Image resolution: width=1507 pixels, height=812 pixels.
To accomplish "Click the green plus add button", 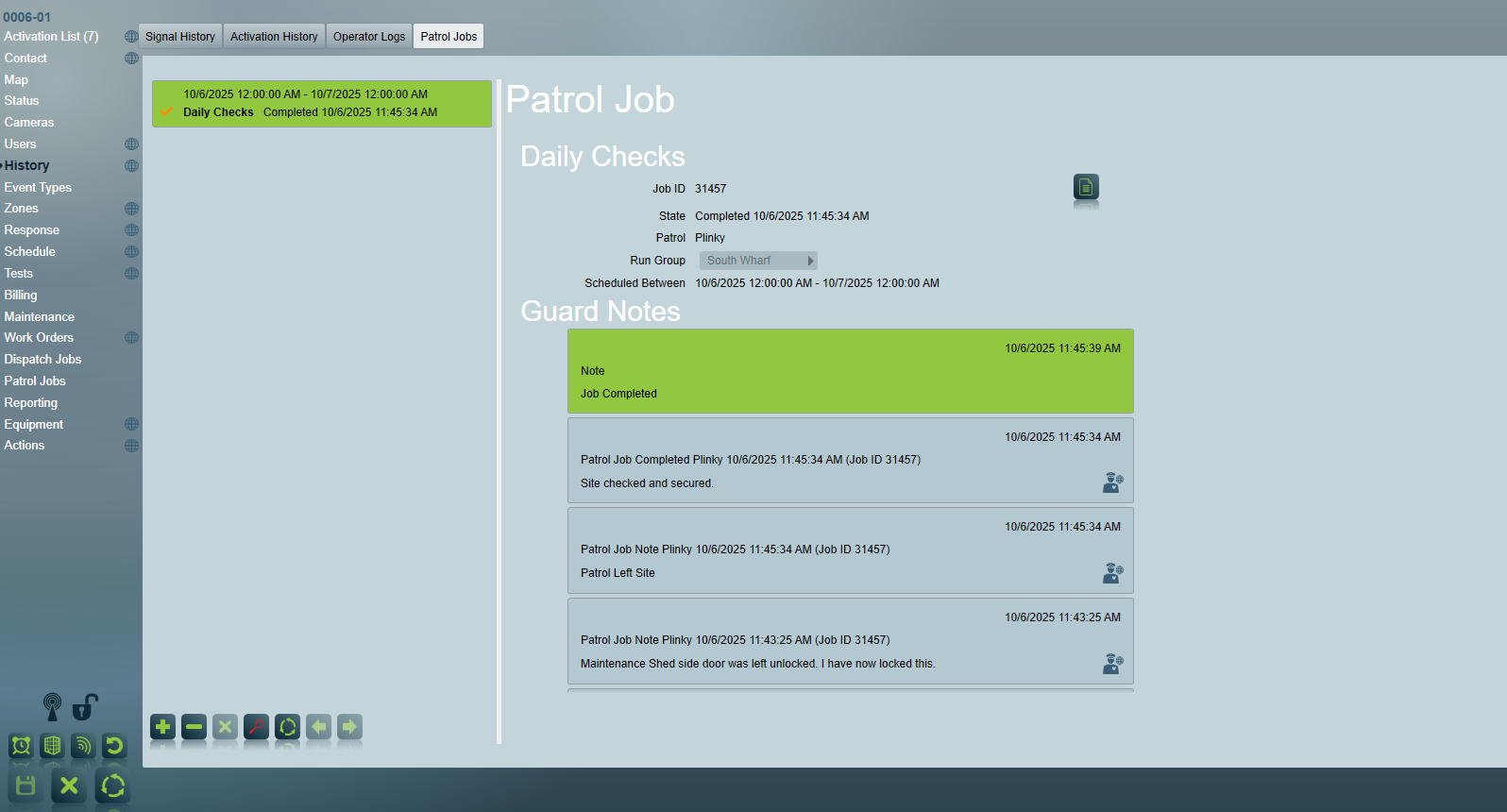I will point(162,727).
